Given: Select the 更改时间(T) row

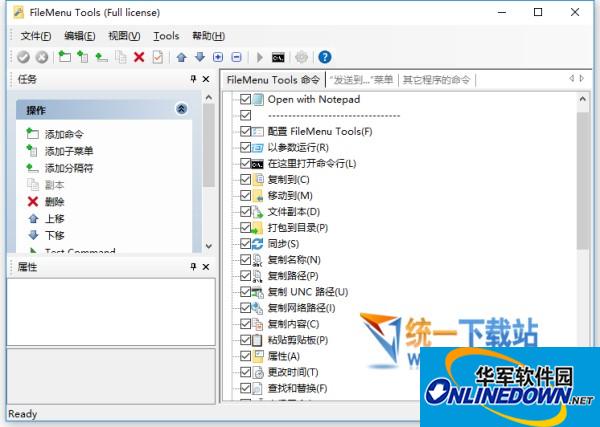Looking at the screenshot, I should 293,372.
